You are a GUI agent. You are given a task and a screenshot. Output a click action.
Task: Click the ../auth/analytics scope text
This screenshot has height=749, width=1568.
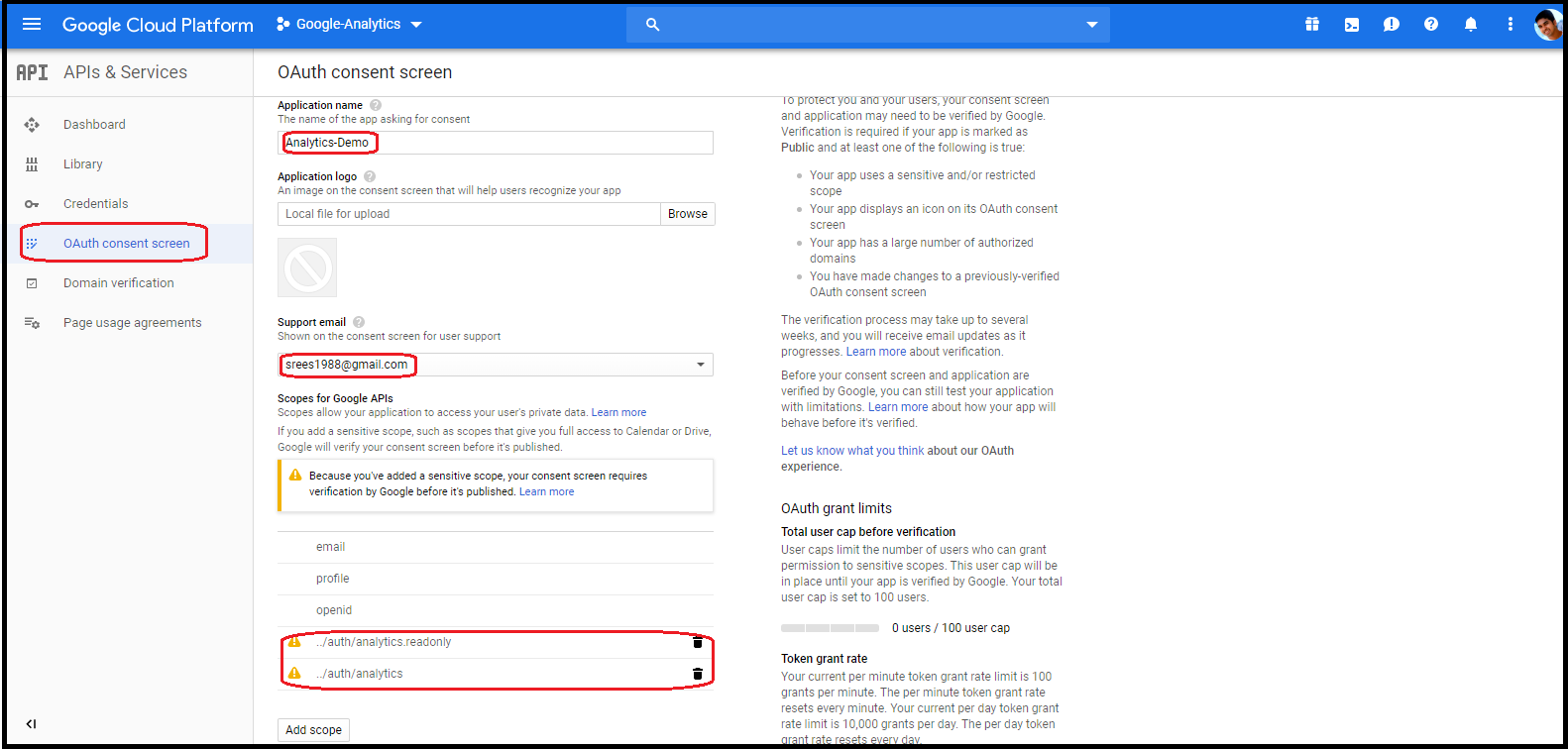pos(360,674)
